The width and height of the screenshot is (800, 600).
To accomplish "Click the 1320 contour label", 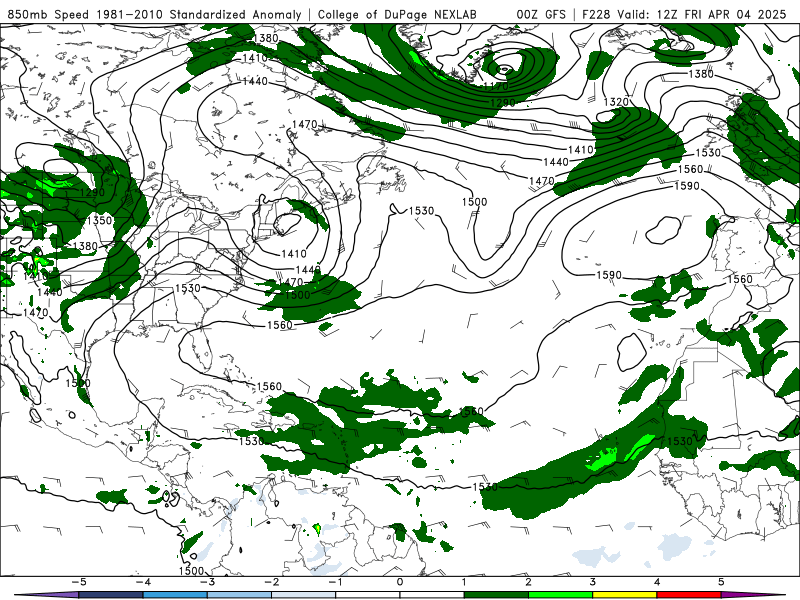I will pos(616,102).
